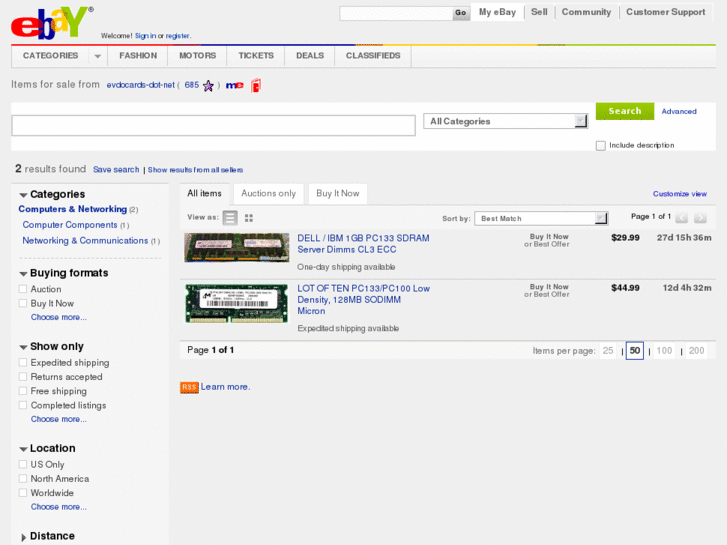The image size is (727, 545).
Task: Check the Include description checkbox
Action: point(600,146)
